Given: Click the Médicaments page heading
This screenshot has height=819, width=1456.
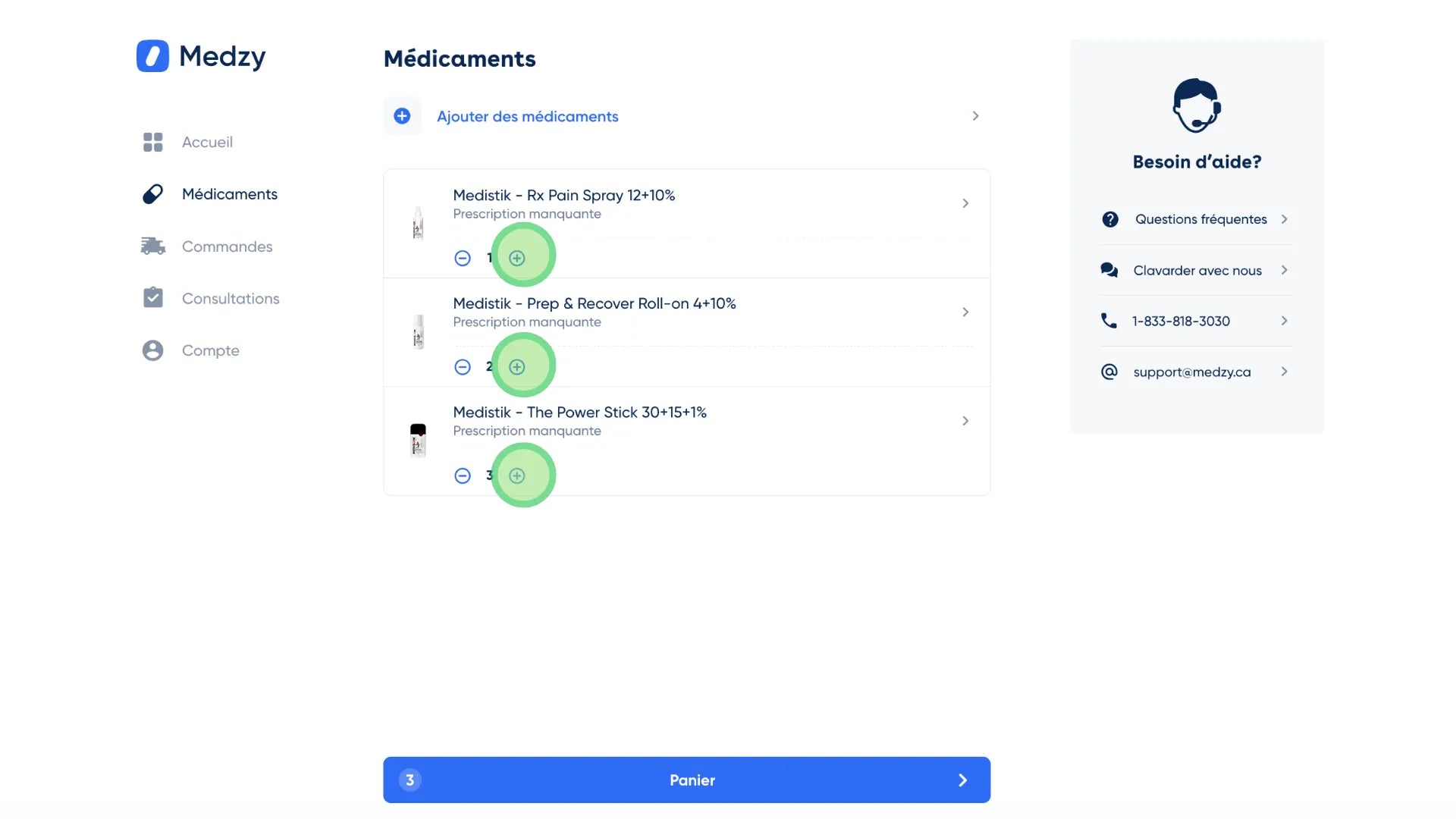Looking at the screenshot, I should (x=460, y=58).
